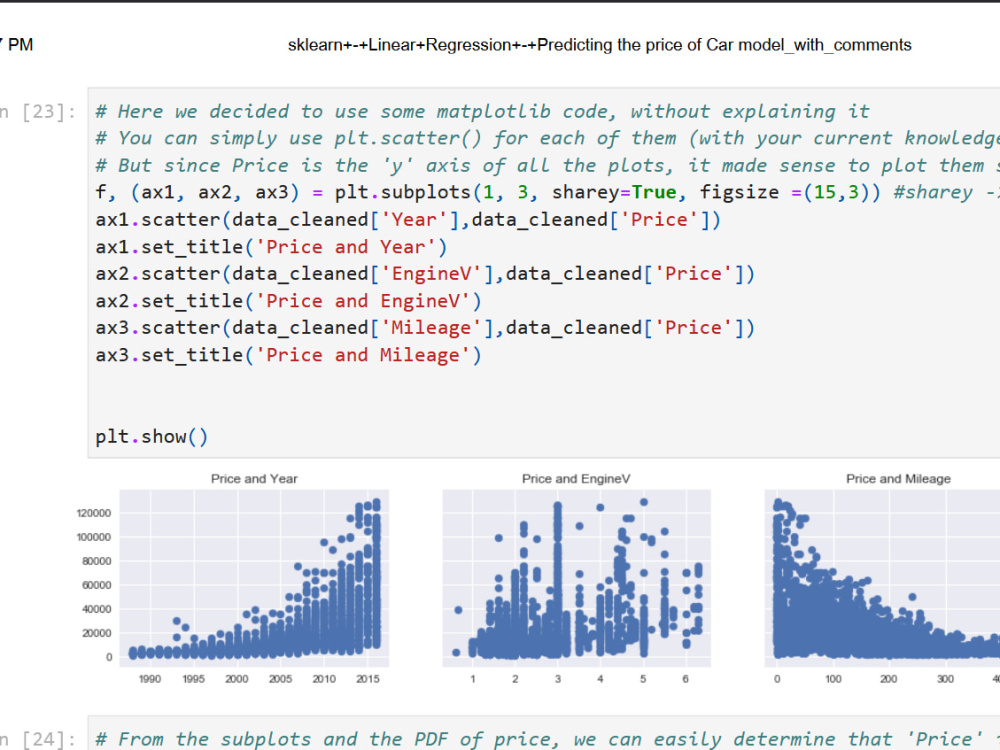Click the 120000 y-axis tick label
The width and height of the screenshot is (1000, 750).
(x=94, y=513)
